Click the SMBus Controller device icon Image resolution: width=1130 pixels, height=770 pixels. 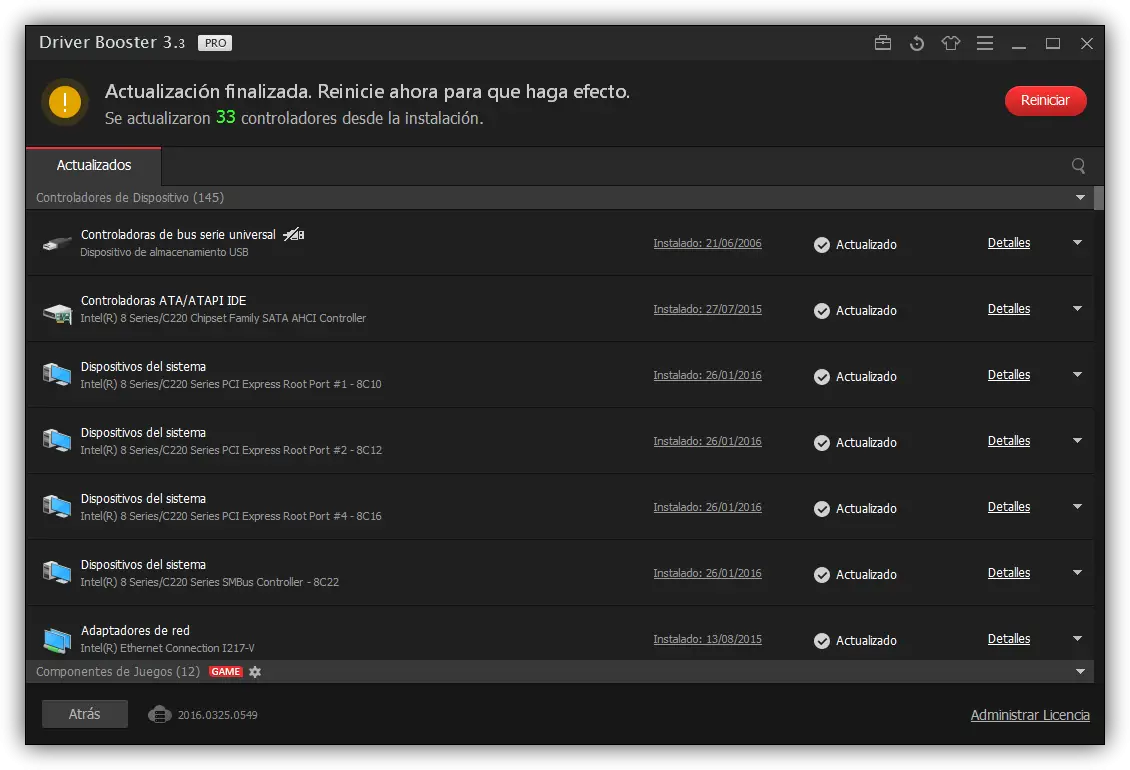pyautogui.click(x=57, y=573)
